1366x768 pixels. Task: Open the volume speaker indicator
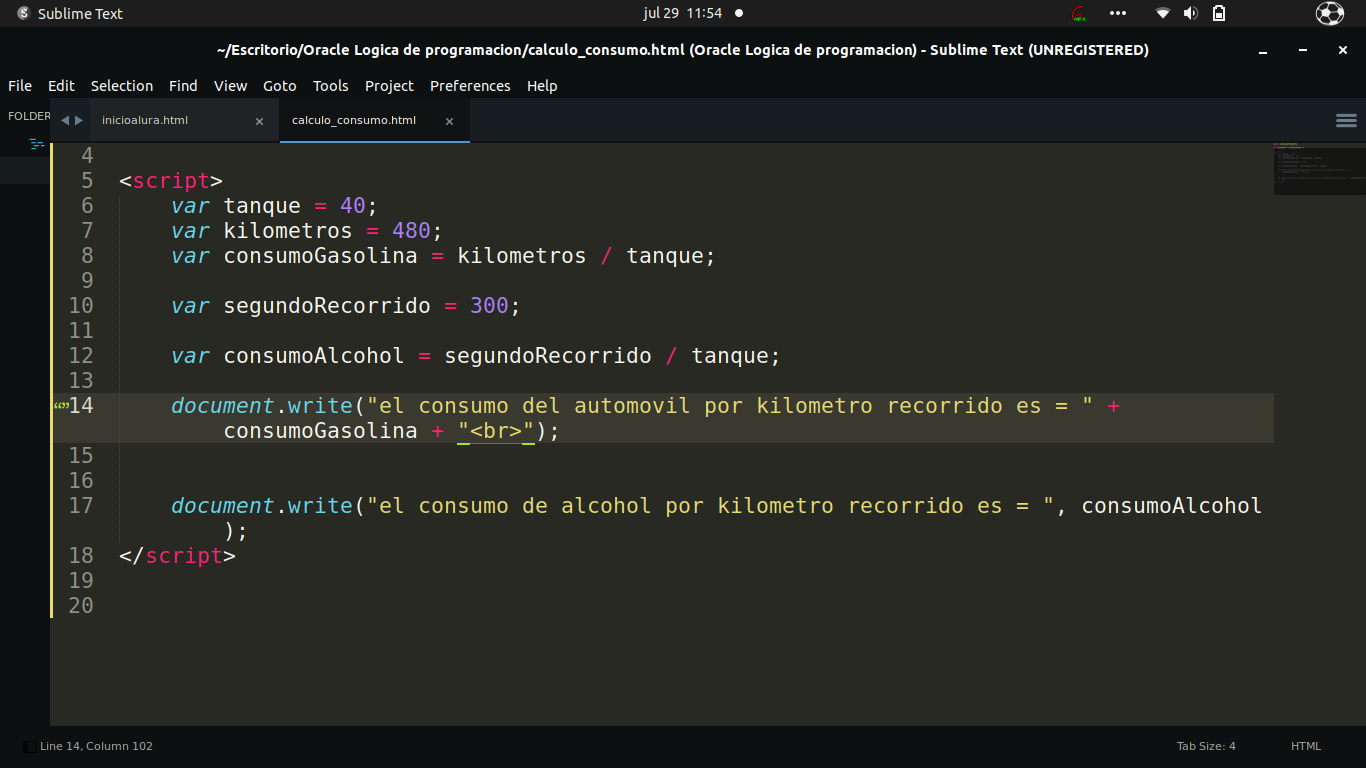(1190, 14)
